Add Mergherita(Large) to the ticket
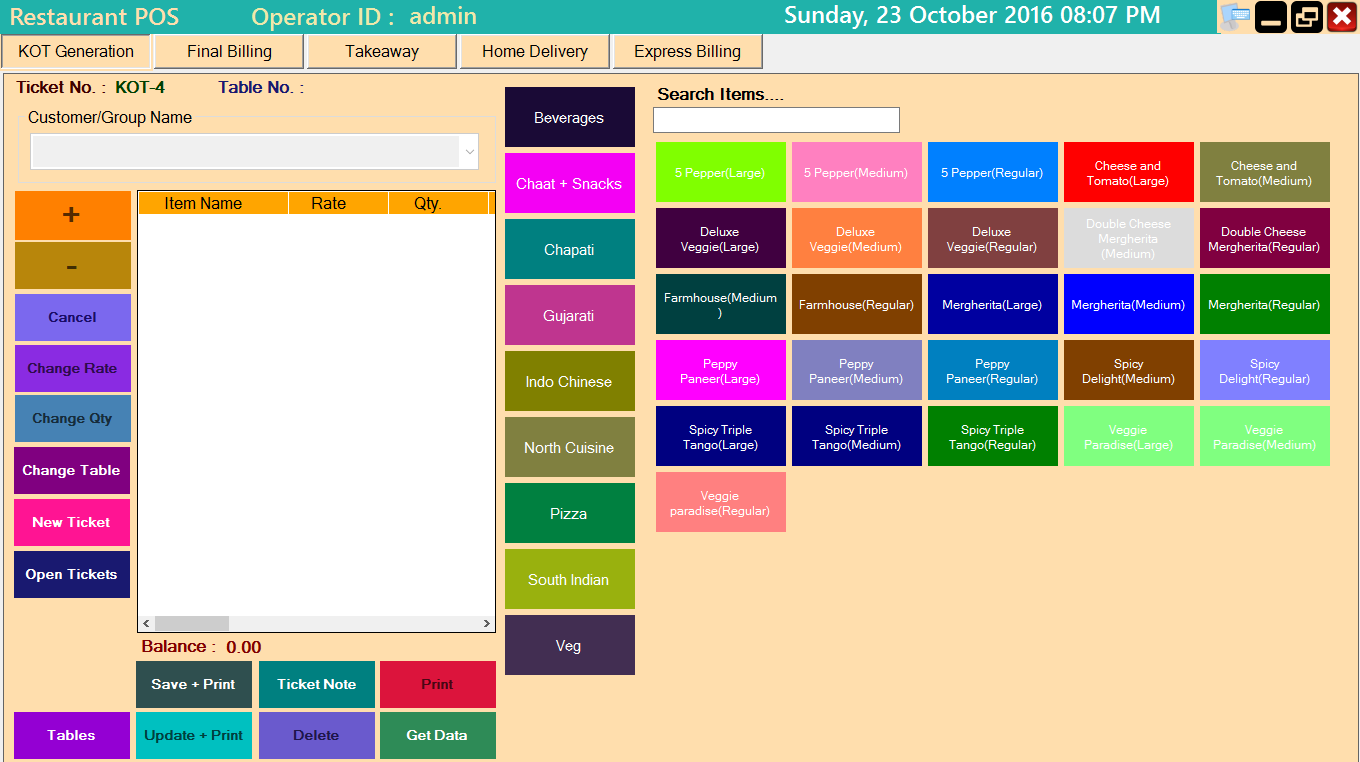The height and width of the screenshot is (762, 1360). (x=992, y=304)
